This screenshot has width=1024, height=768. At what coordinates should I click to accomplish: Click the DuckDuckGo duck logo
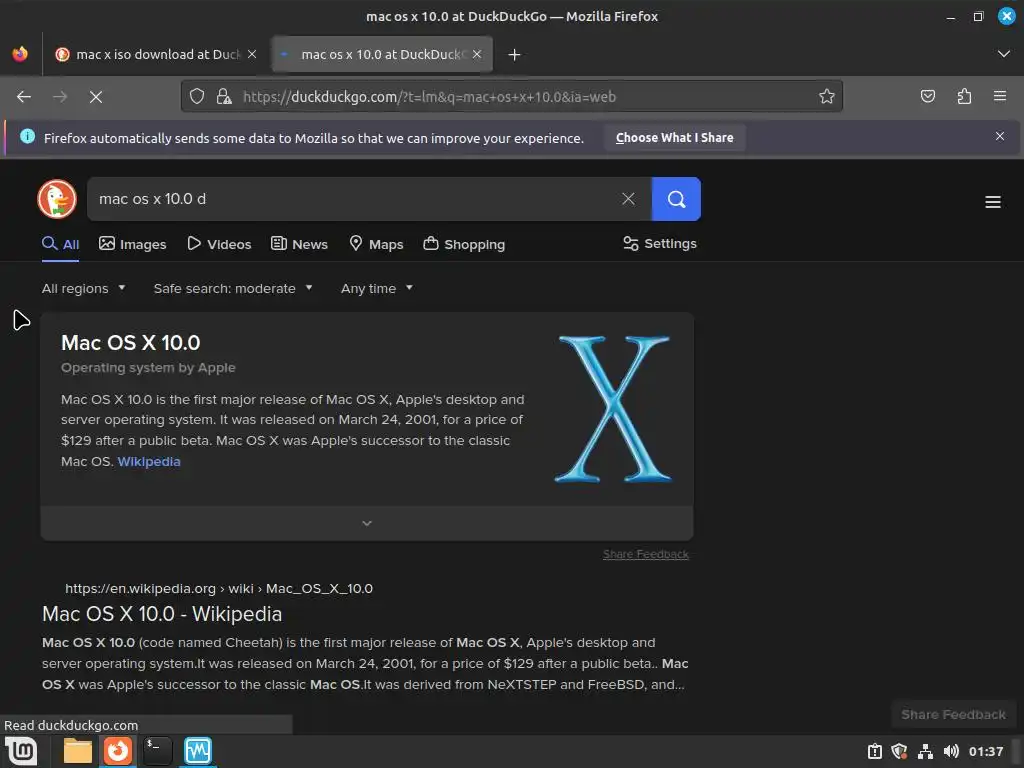(x=57, y=199)
